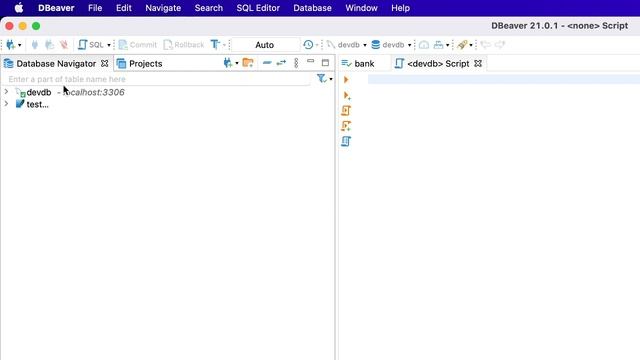Open the New Connection dropdown arrow in main toolbar
640x360 pixels.
point(19,45)
